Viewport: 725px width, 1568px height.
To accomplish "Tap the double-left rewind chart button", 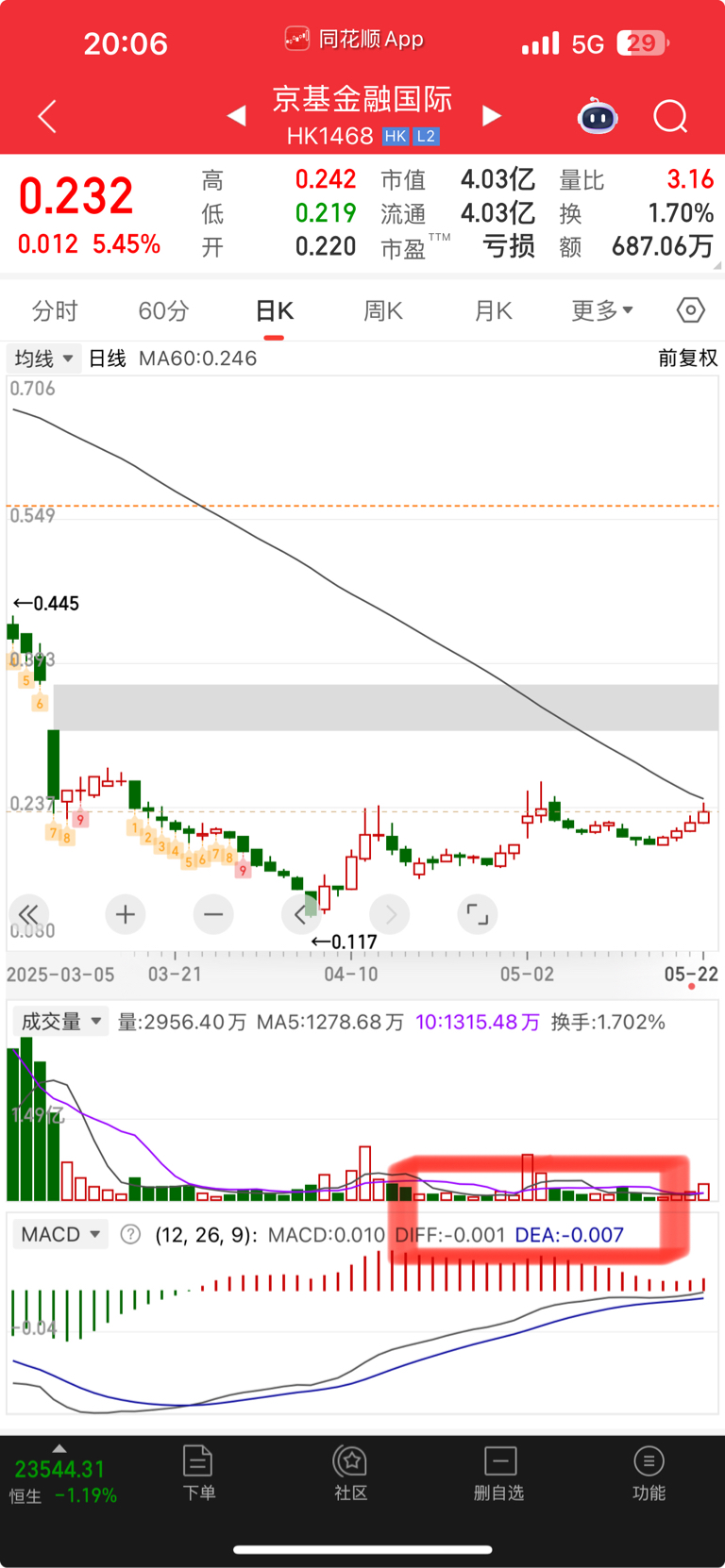I will [28, 914].
